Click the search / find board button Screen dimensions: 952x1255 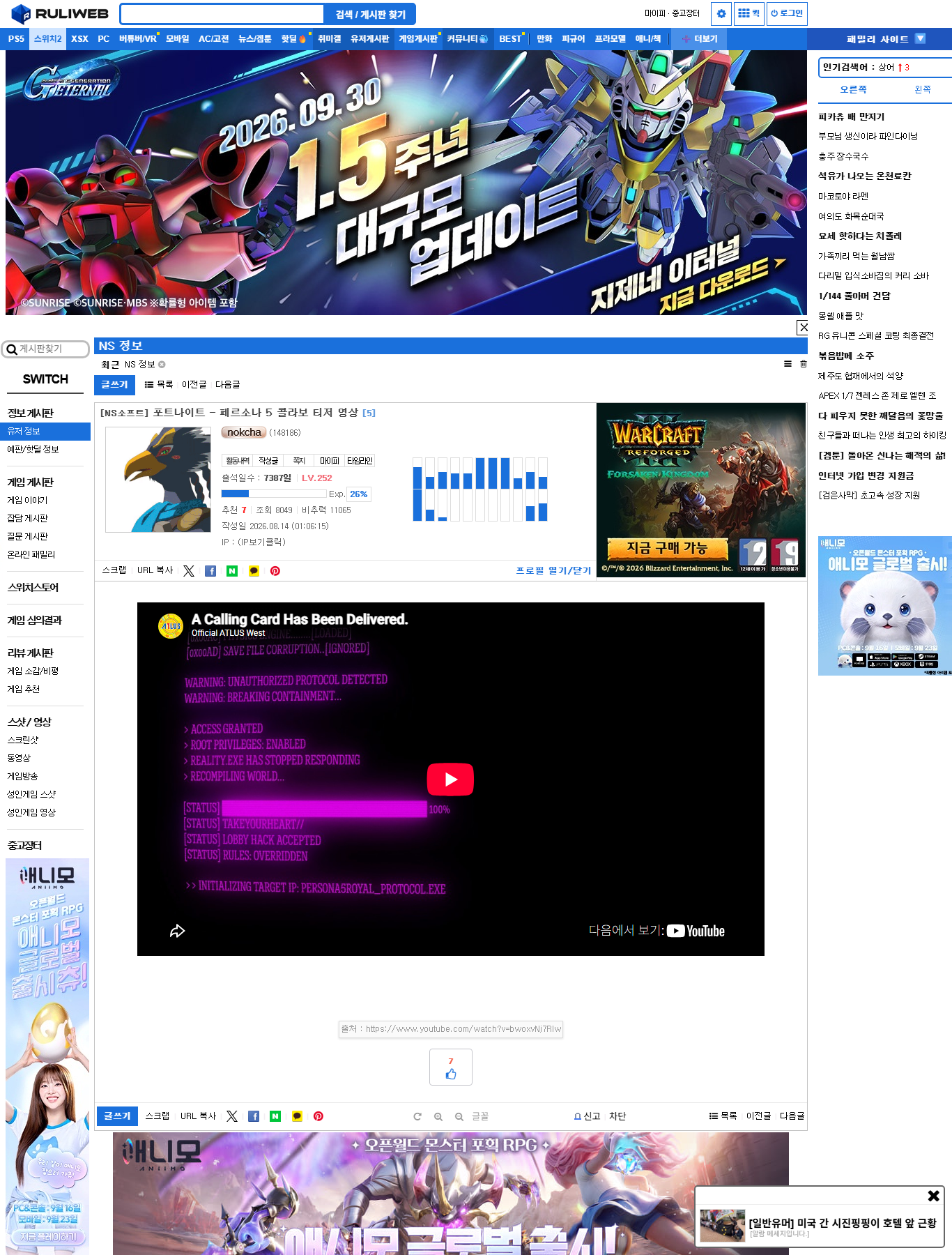coord(370,15)
